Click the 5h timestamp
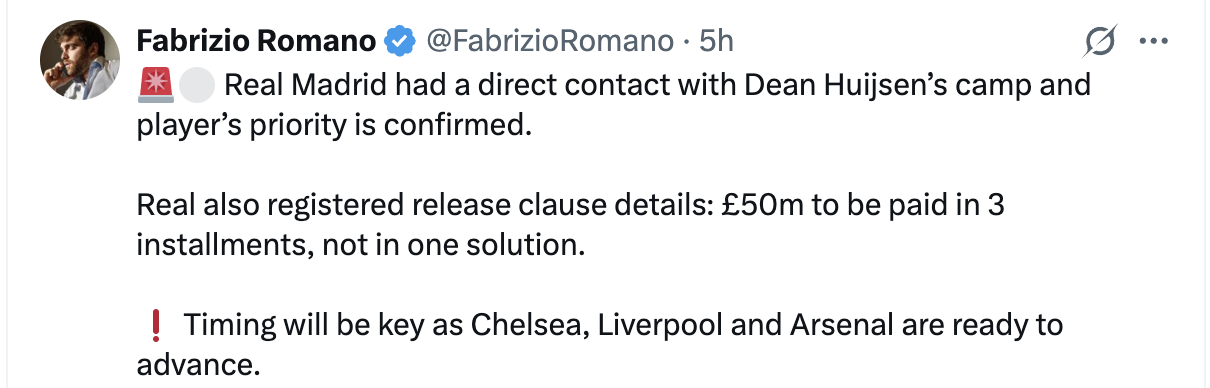The height and width of the screenshot is (388, 1210). click(716, 41)
